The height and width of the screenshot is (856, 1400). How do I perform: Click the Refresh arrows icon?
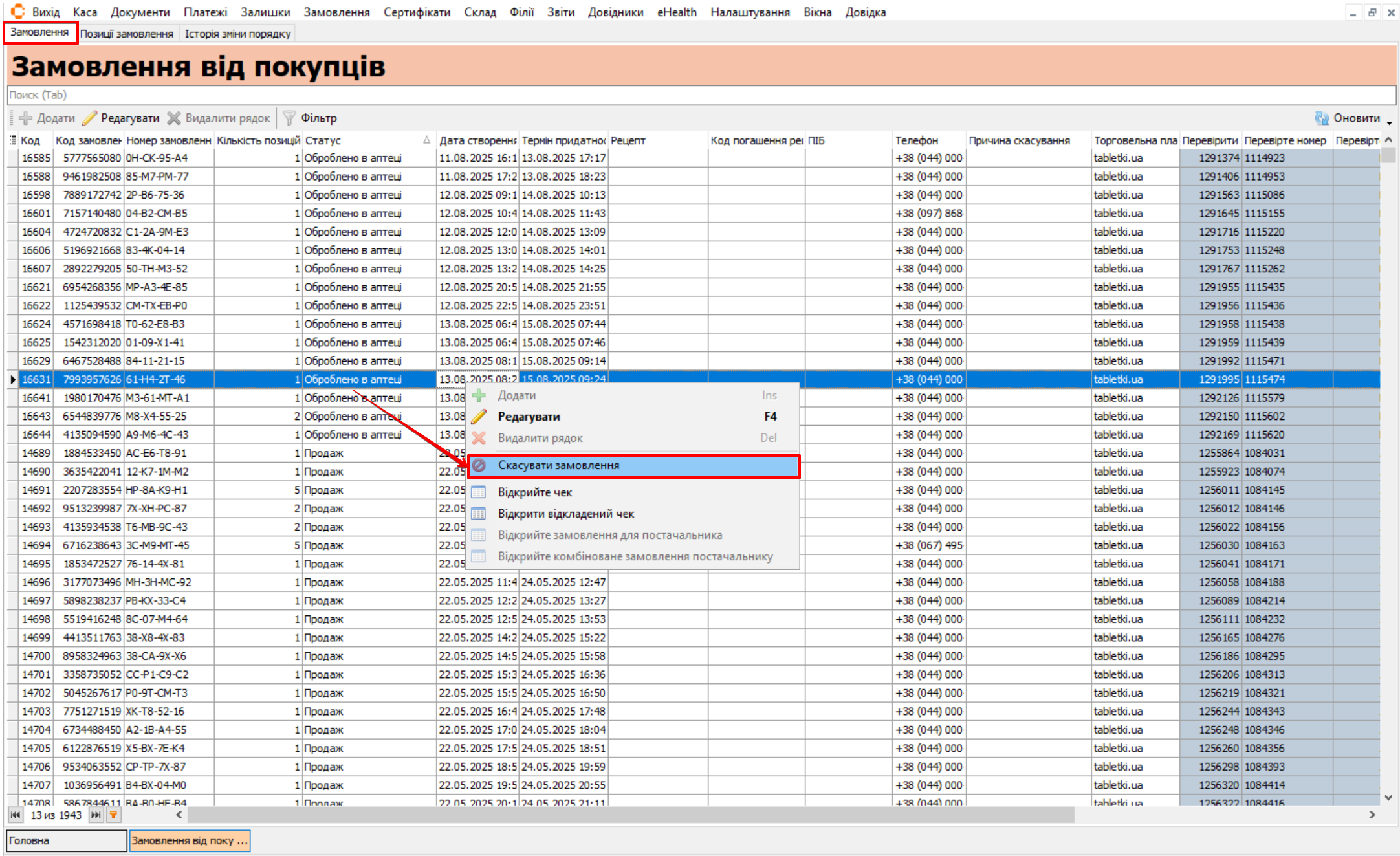(1321, 118)
